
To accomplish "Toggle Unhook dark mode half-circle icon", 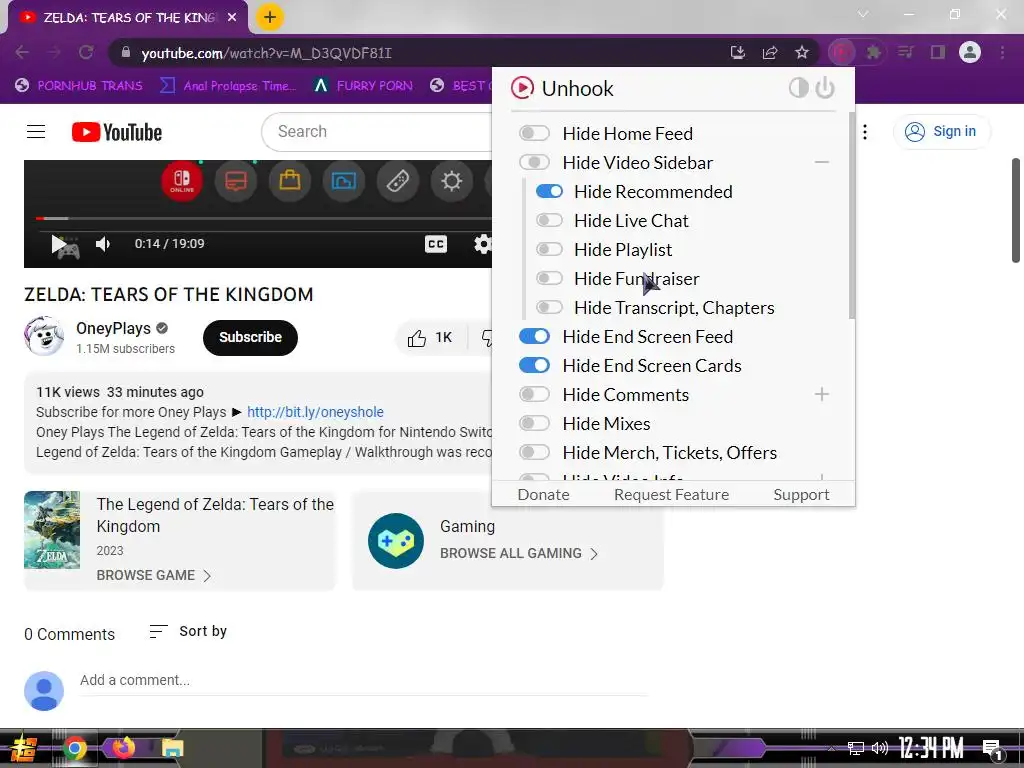I will [x=798, y=88].
